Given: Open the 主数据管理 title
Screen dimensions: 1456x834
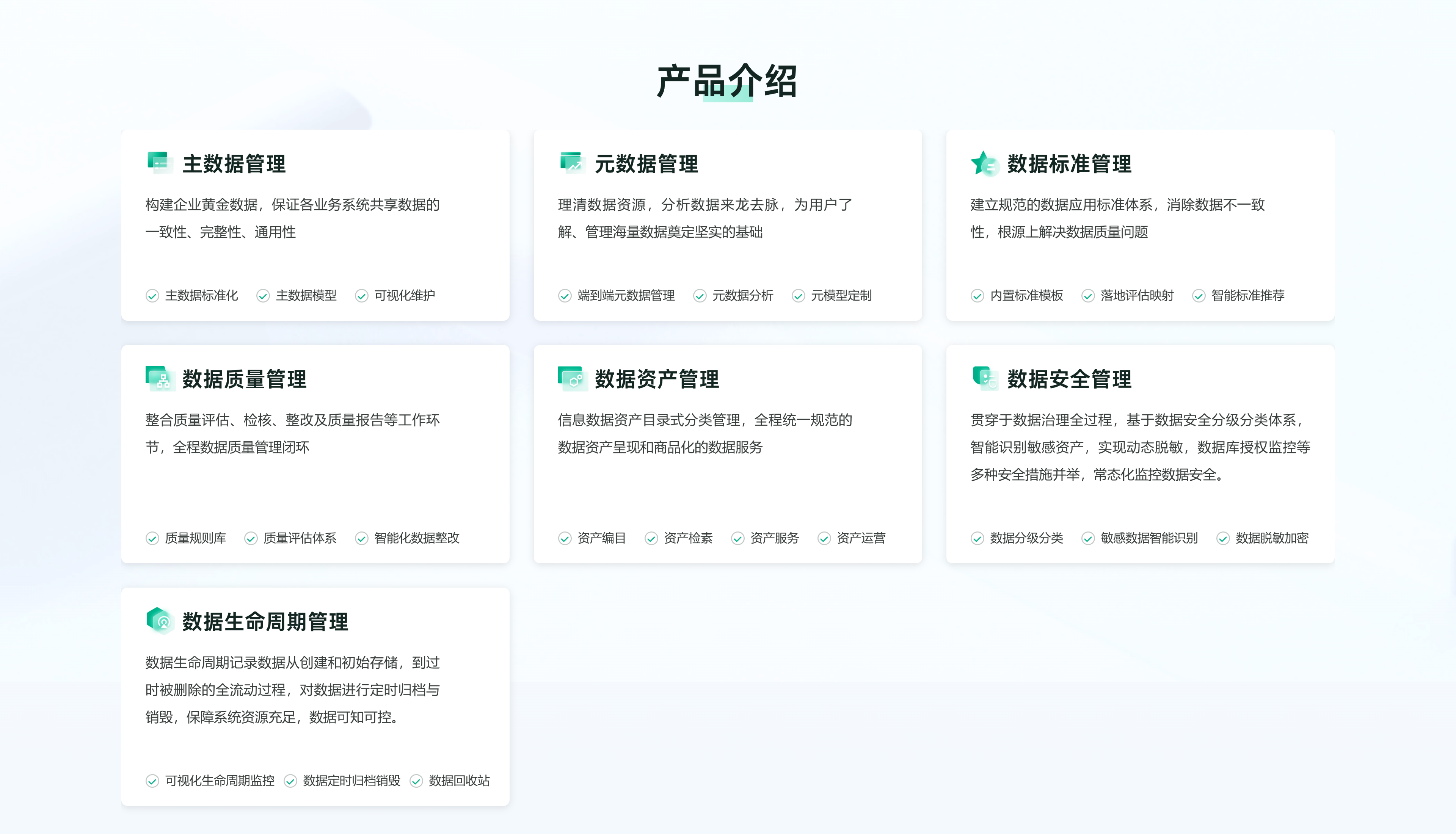Looking at the screenshot, I should (234, 164).
